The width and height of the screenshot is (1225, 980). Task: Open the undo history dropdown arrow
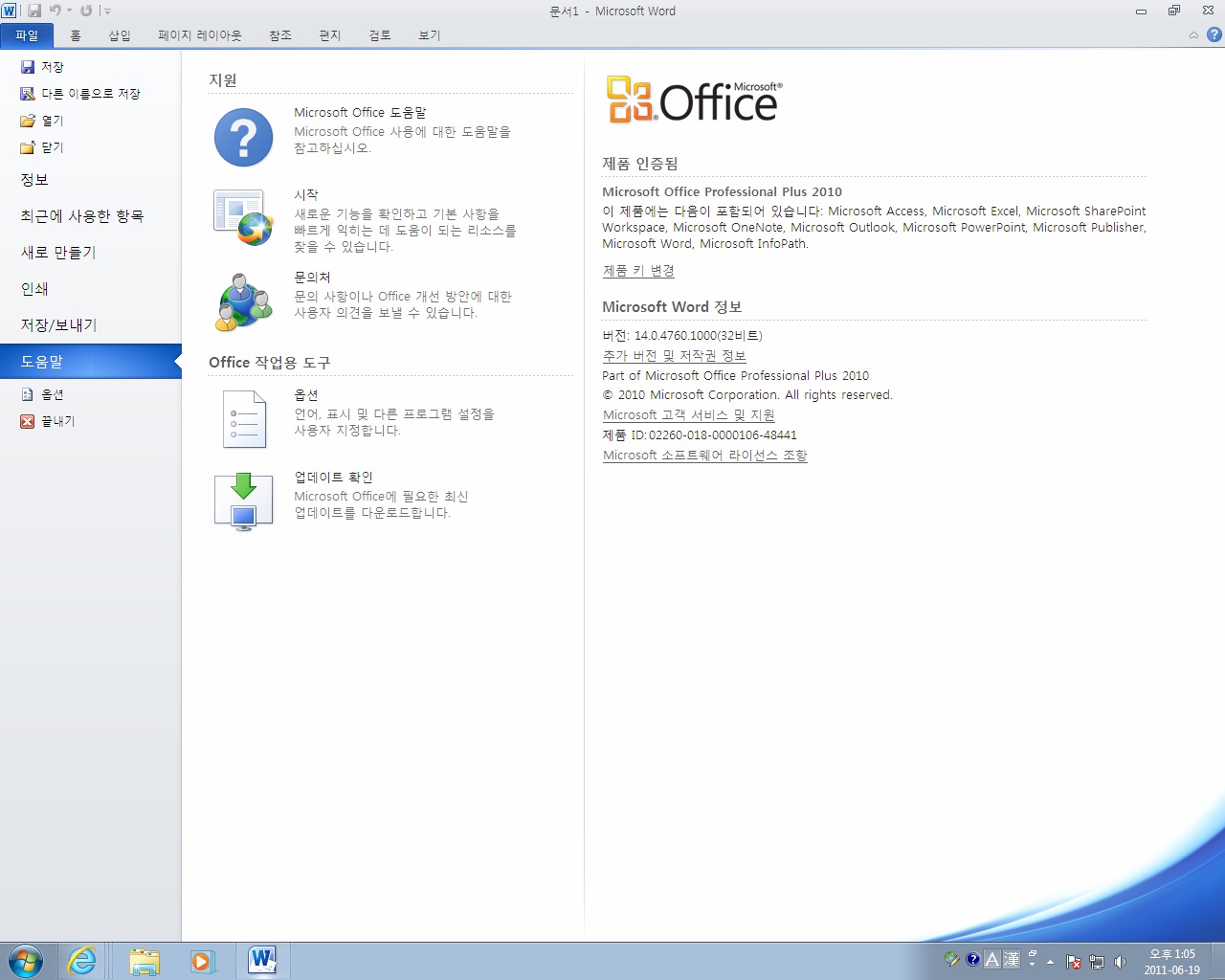click(x=69, y=11)
